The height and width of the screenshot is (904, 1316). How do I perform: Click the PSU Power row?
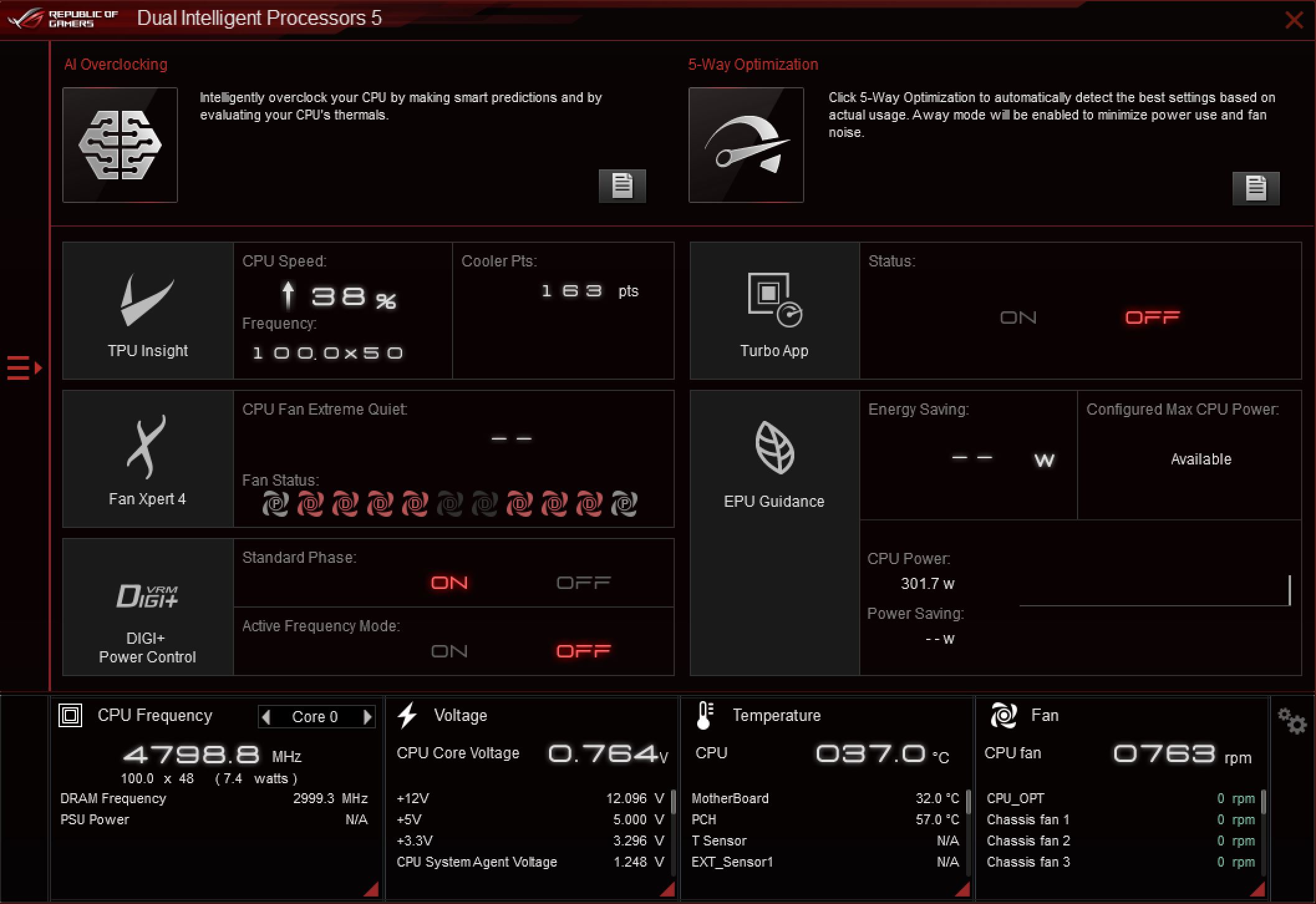click(214, 820)
